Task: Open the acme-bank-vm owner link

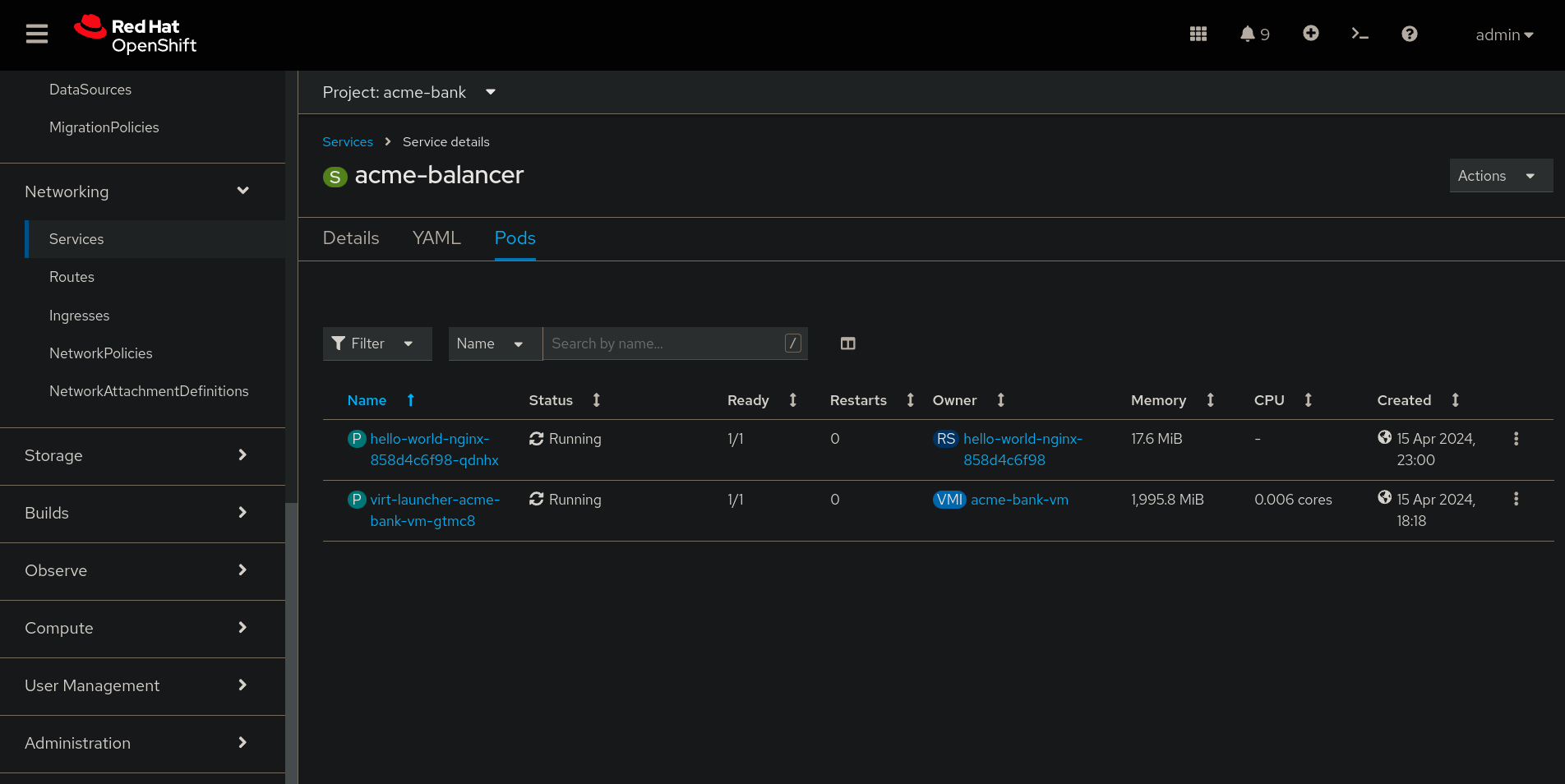Action: (x=1019, y=500)
